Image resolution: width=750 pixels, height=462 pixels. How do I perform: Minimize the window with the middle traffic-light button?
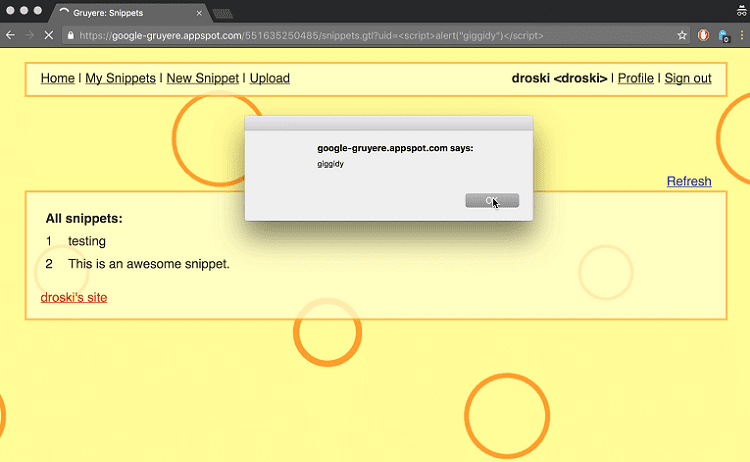pos(24,11)
